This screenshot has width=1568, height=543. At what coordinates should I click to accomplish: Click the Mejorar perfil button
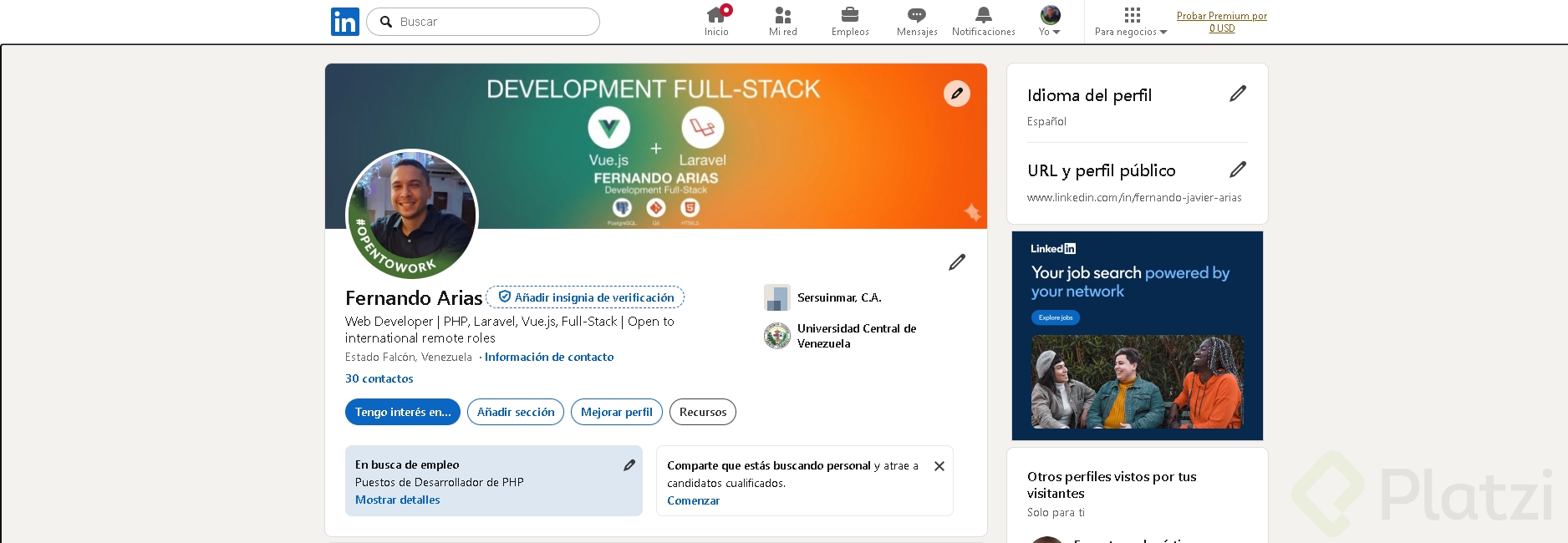point(617,412)
